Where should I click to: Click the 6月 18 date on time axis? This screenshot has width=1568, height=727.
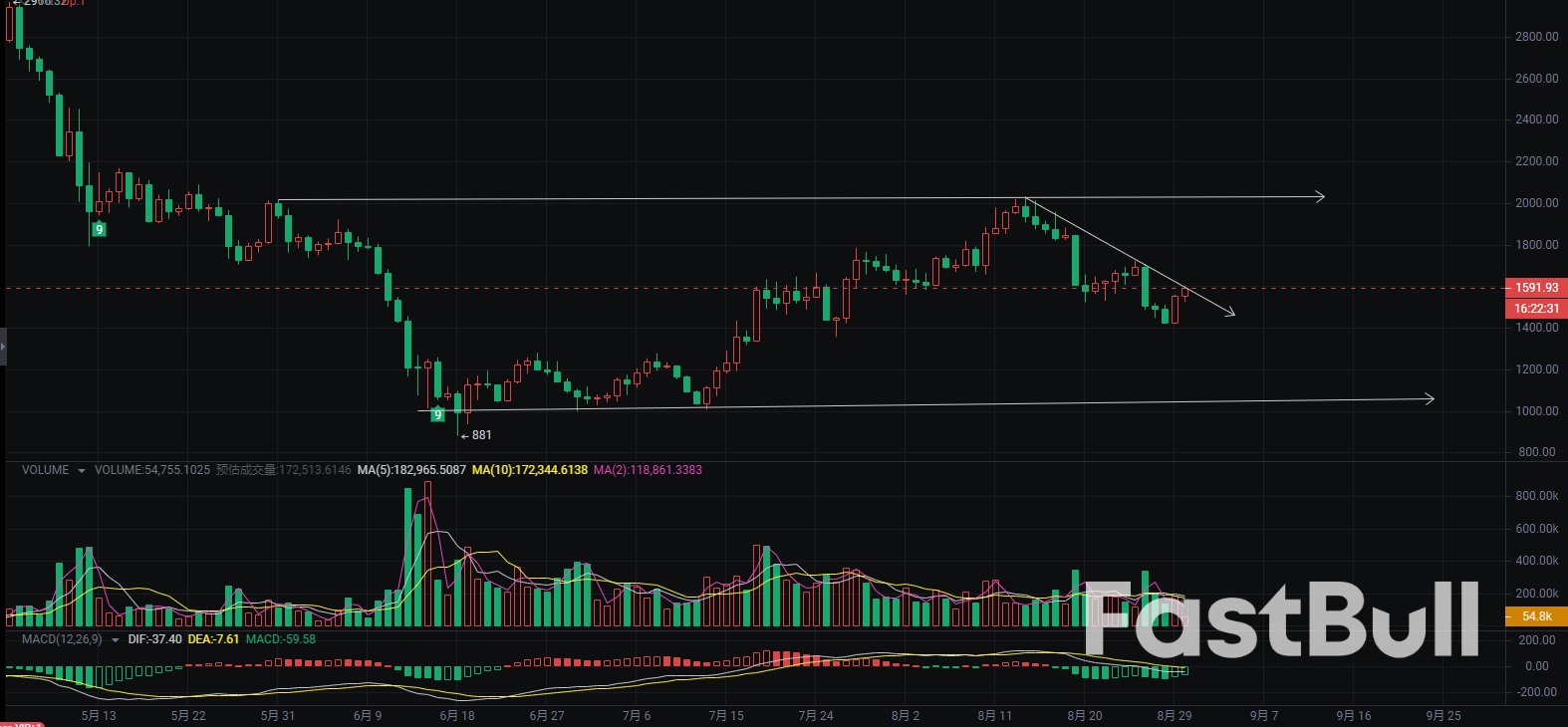[x=457, y=715]
